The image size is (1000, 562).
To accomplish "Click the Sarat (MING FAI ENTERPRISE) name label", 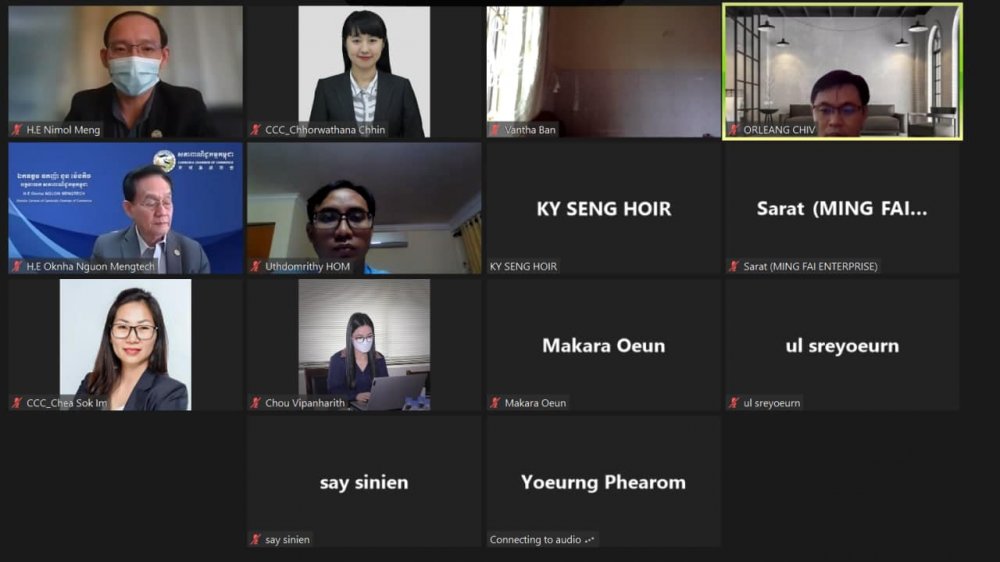I will pos(810,267).
